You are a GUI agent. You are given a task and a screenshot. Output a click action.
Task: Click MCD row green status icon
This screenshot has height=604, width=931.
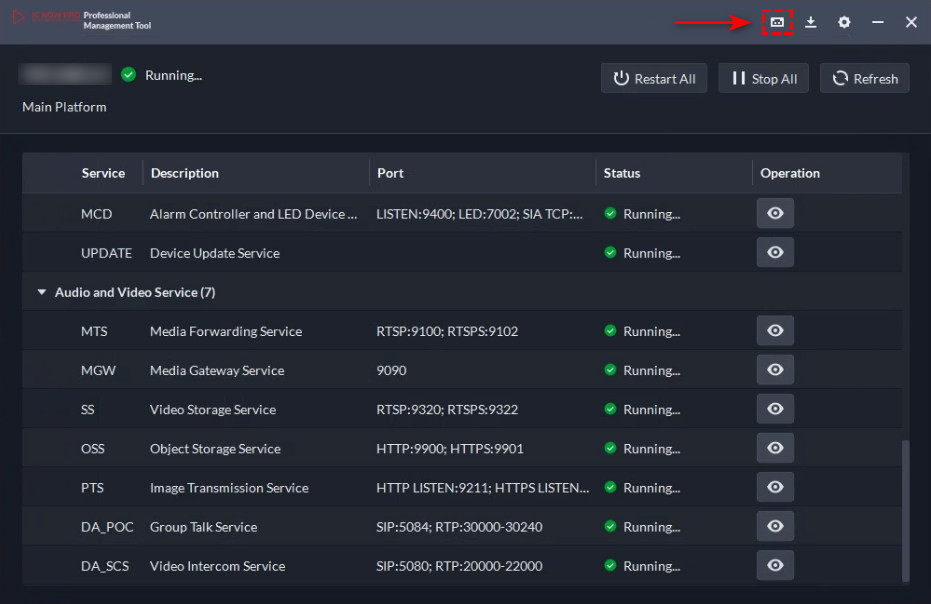tap(610, 214)
